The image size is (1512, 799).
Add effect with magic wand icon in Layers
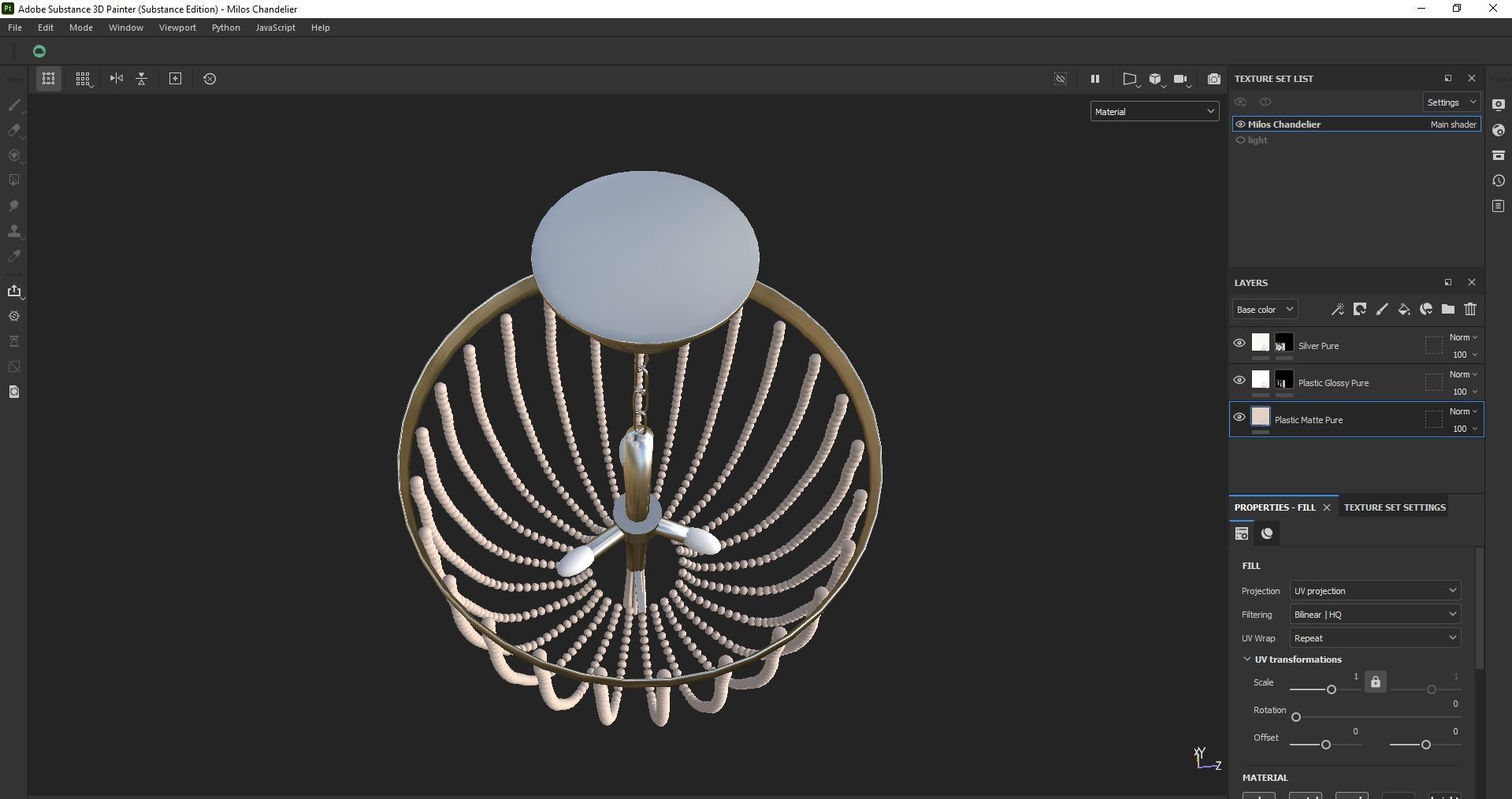[1337, 310]
